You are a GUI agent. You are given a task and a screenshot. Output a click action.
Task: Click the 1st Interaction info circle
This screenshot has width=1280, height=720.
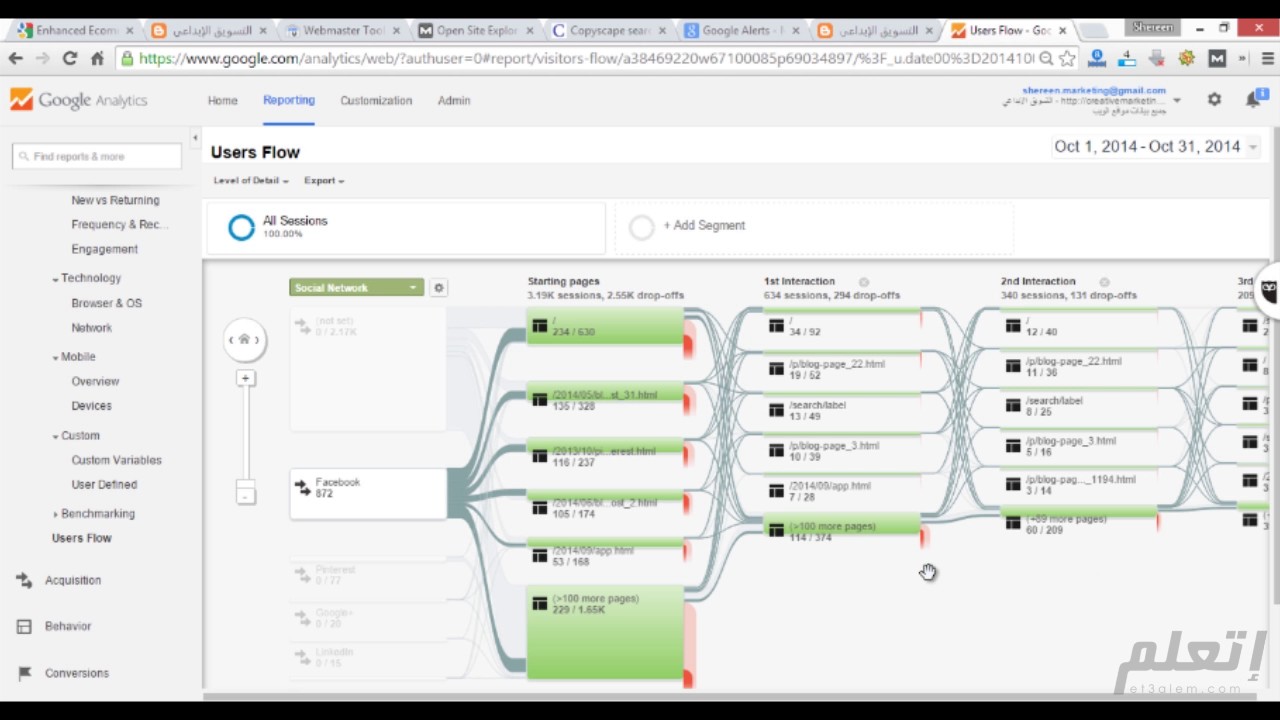864,282
